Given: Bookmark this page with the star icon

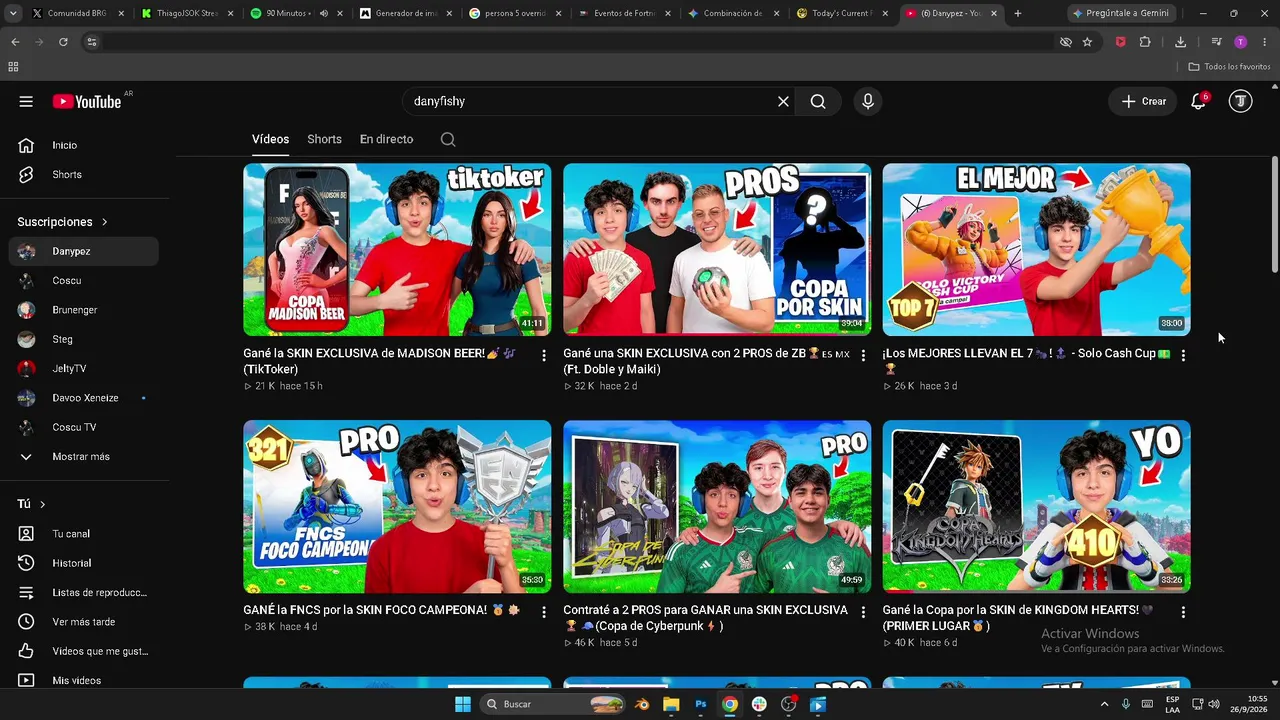Looking at the screenshot, I should (1087, 42).
